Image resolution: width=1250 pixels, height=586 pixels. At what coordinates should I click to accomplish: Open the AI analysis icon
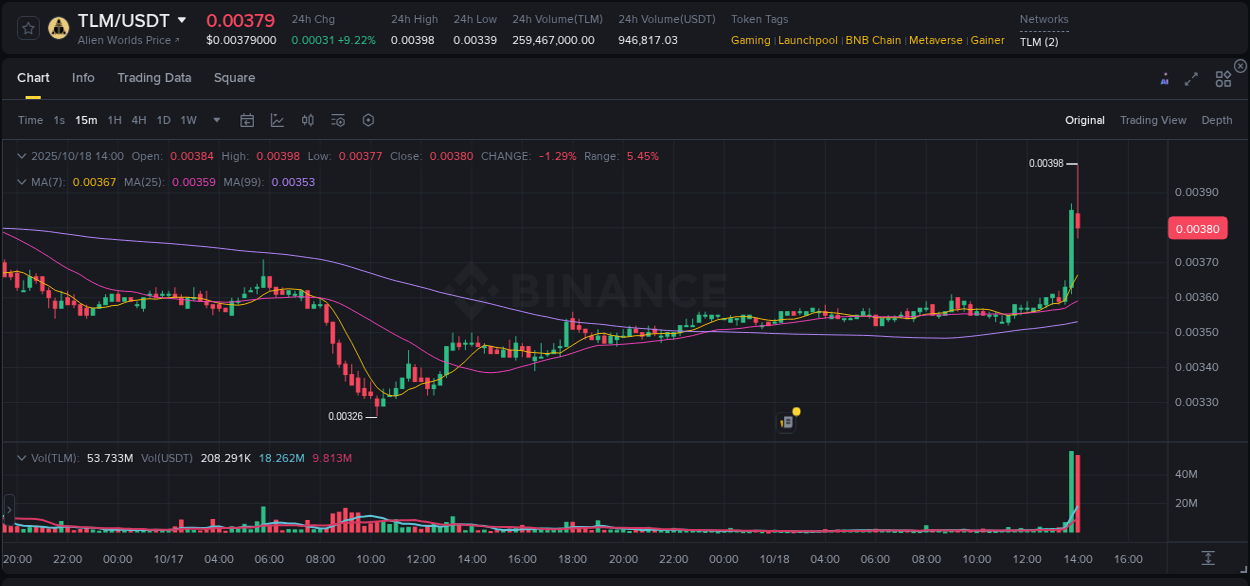tap(1164, 78)
